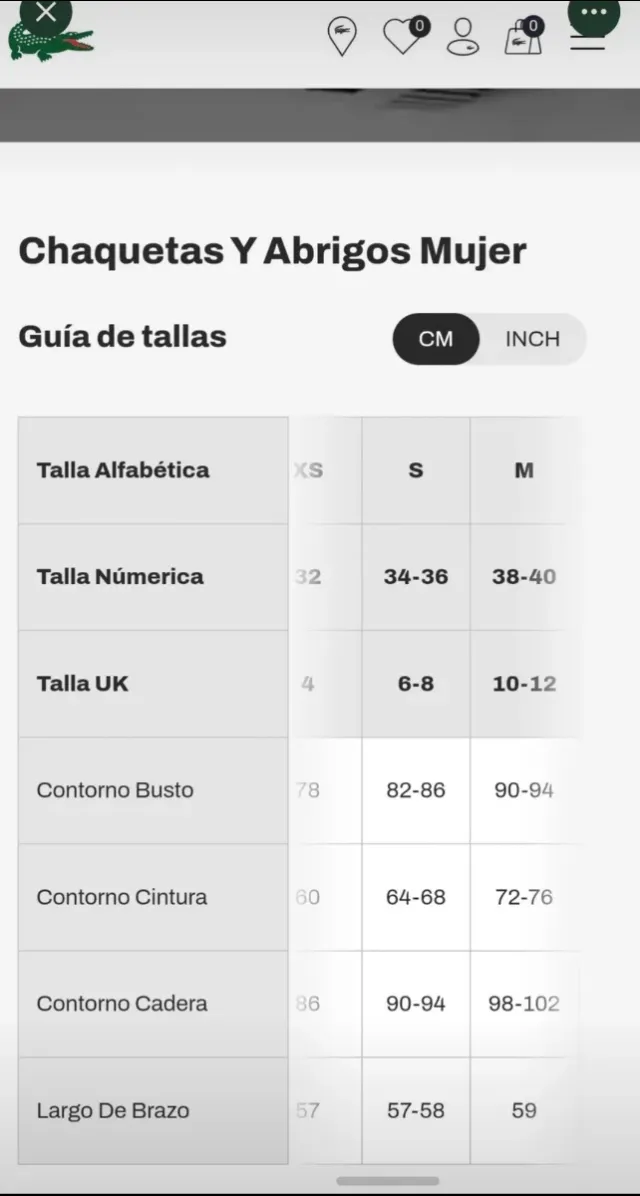Tap the green three-dots overlay button
The image size is (640, 1196).
pyautogui.click(x=594, y=13)
